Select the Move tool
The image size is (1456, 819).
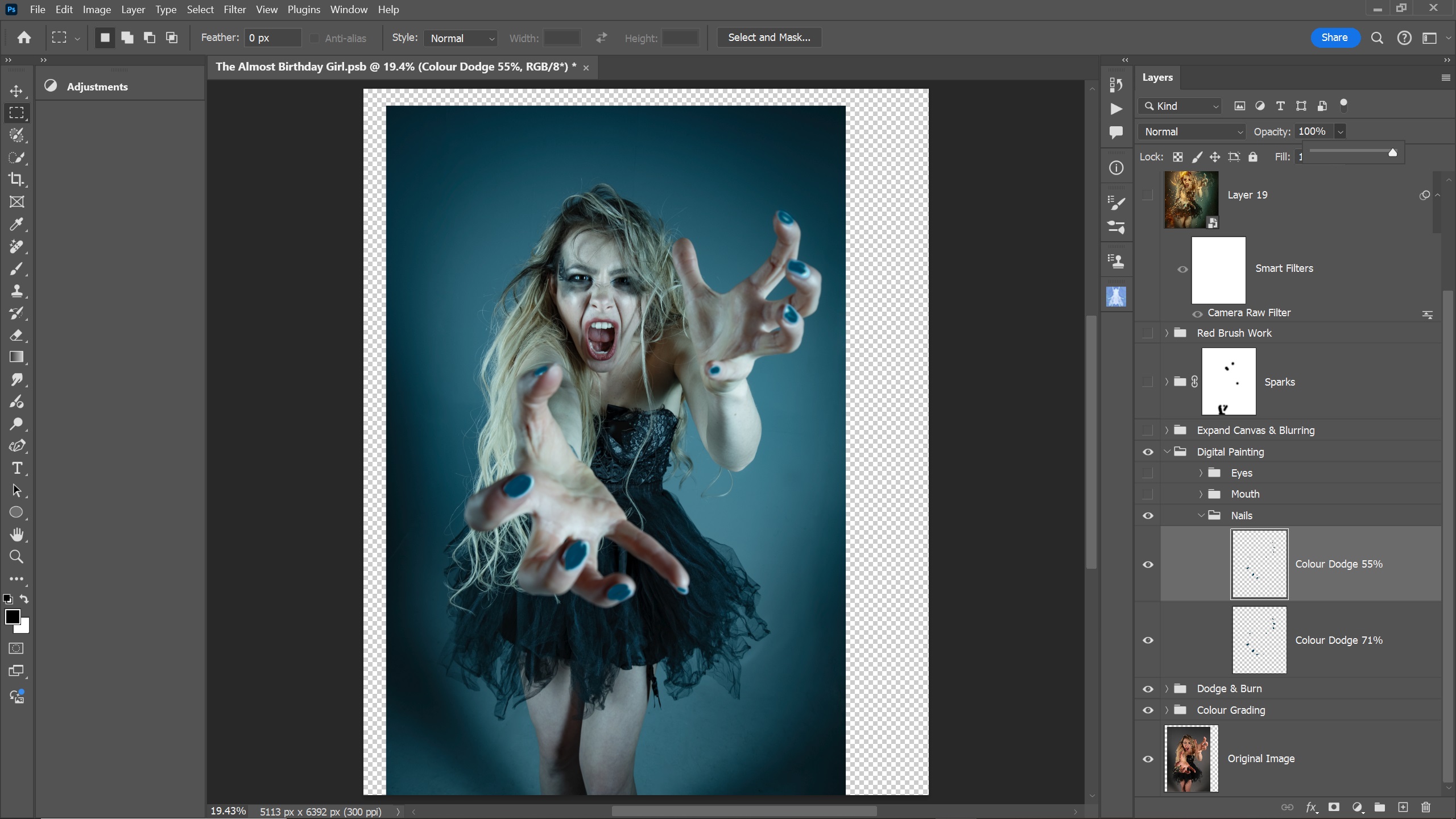[x=16, y=91]
